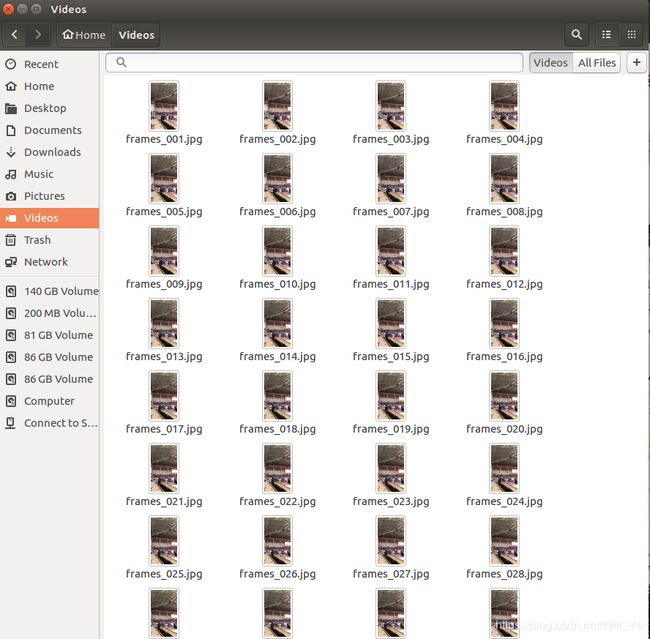Viewport: 650px width, 639px height.
Task: Click the frames_021.jpg file name
Action: [164, 502]
